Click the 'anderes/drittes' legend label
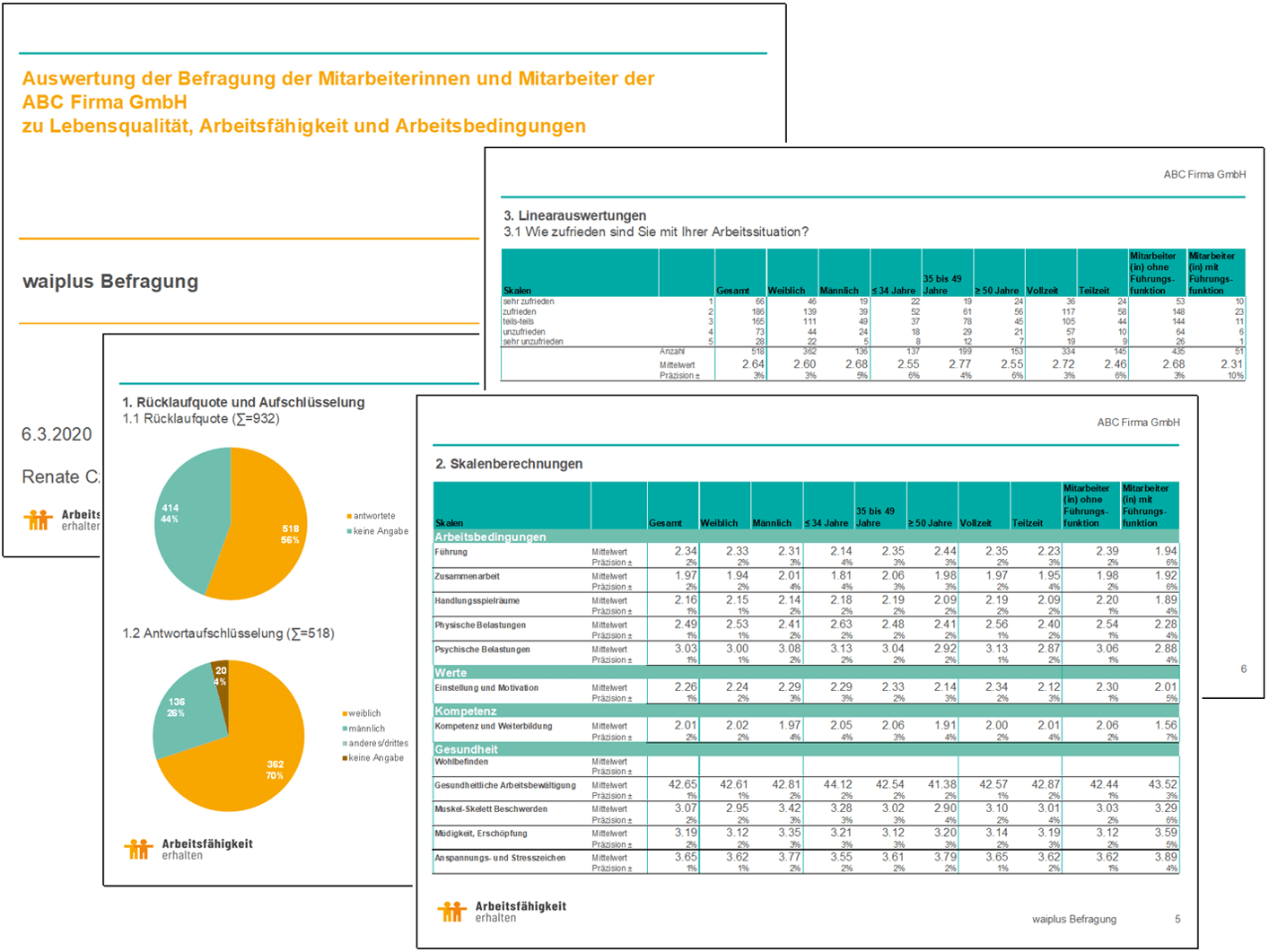 379,743
